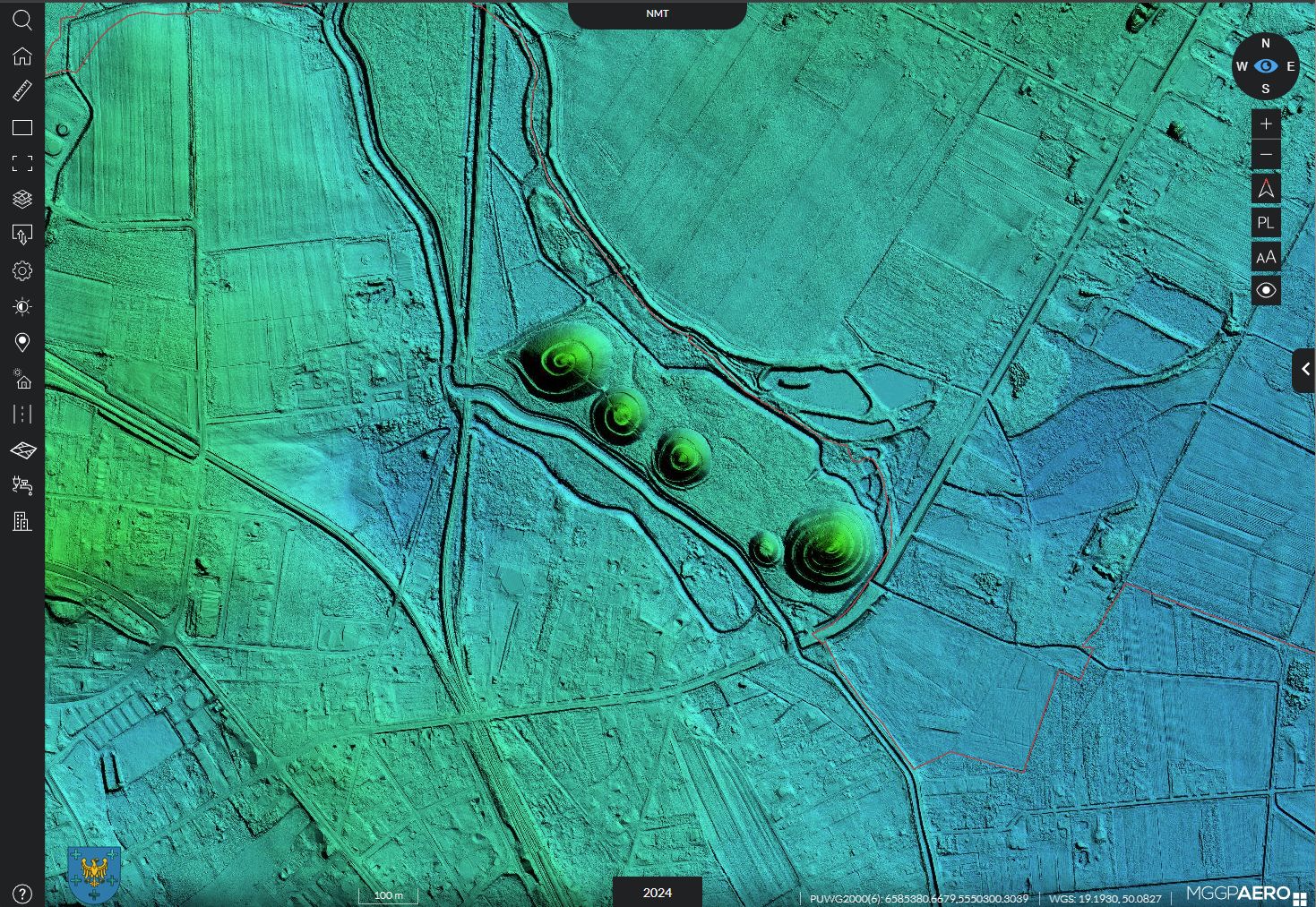Open the 2024 year selector
Image resolution: width=1316 pixels, height=907 pixels.
click(x=657, y=892)
